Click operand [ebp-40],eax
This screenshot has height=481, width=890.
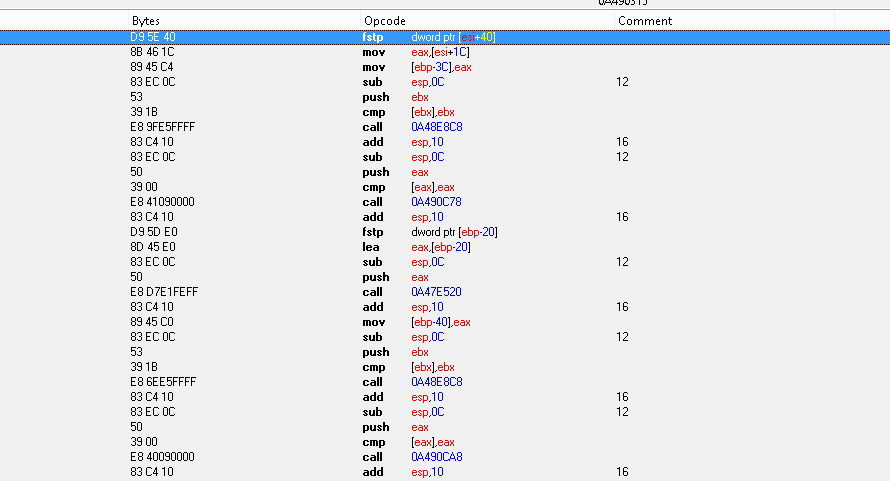click(x=440, y=322)
